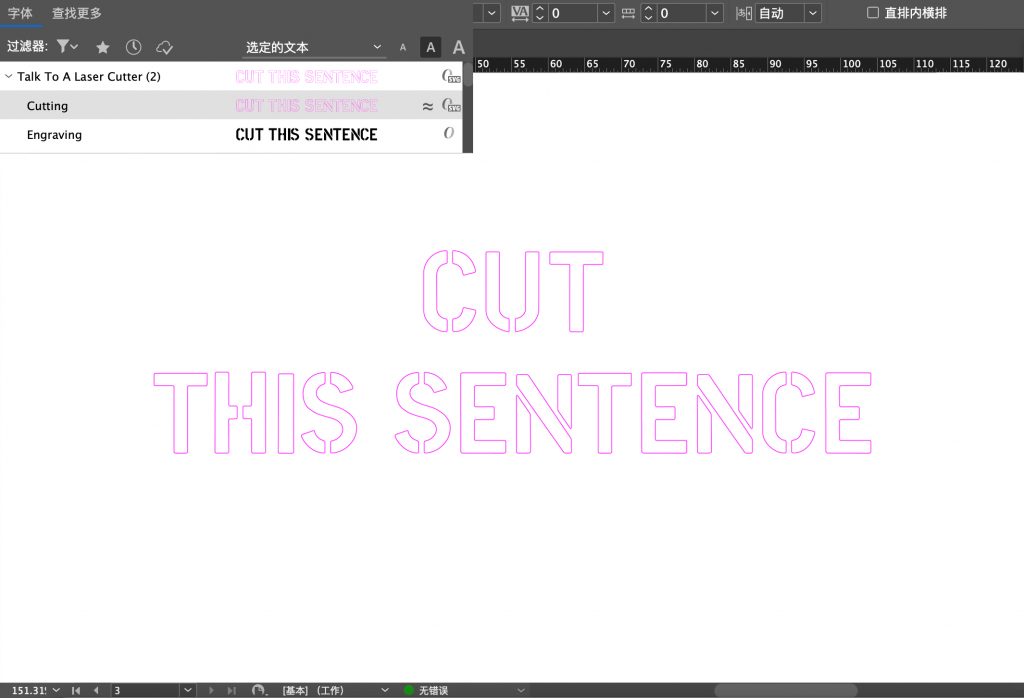Go to the first page
The width and height of the screenshot is (1024, 698).
[76, 690]
